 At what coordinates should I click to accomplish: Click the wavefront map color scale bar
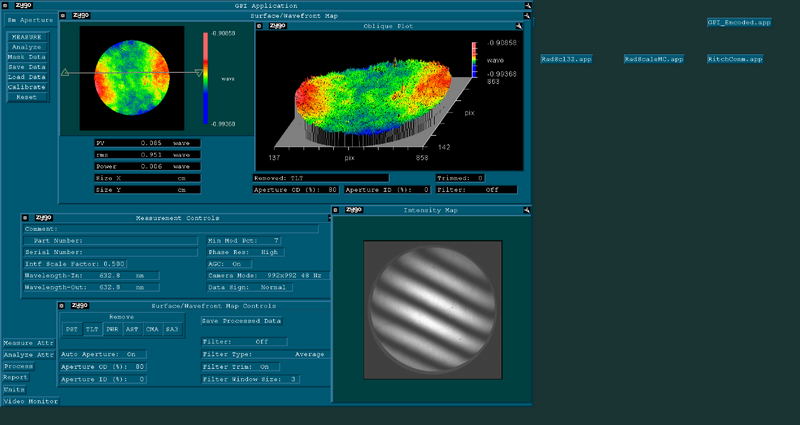pos(206,78)
